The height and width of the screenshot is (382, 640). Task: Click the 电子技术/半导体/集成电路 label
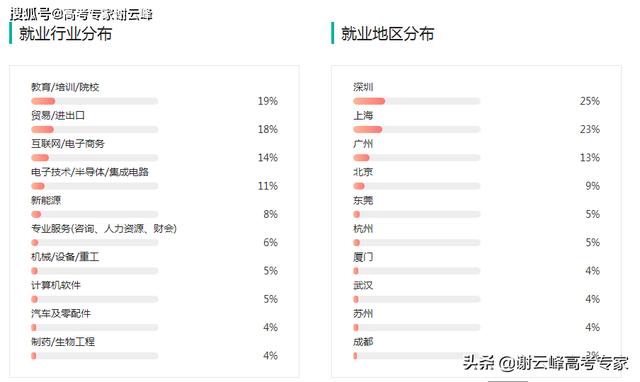point(90,172)
